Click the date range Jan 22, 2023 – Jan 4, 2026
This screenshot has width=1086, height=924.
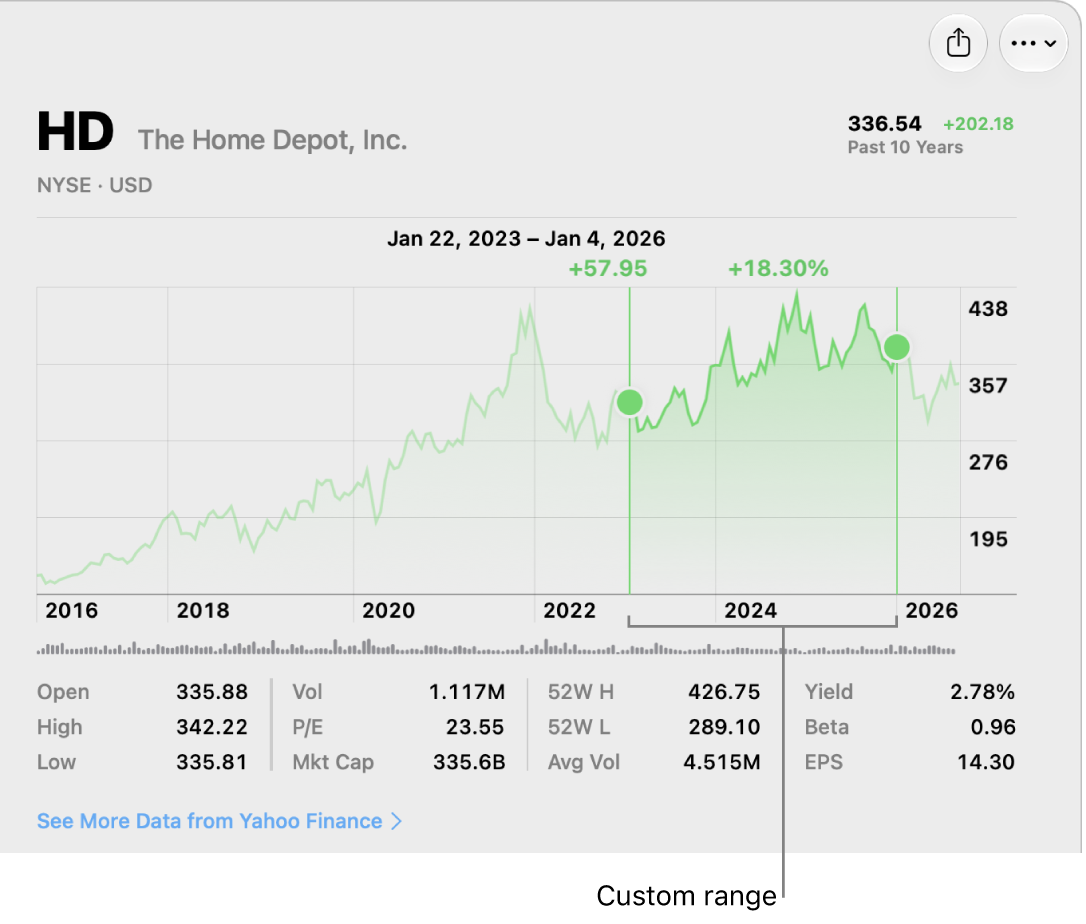coord(526,238)
